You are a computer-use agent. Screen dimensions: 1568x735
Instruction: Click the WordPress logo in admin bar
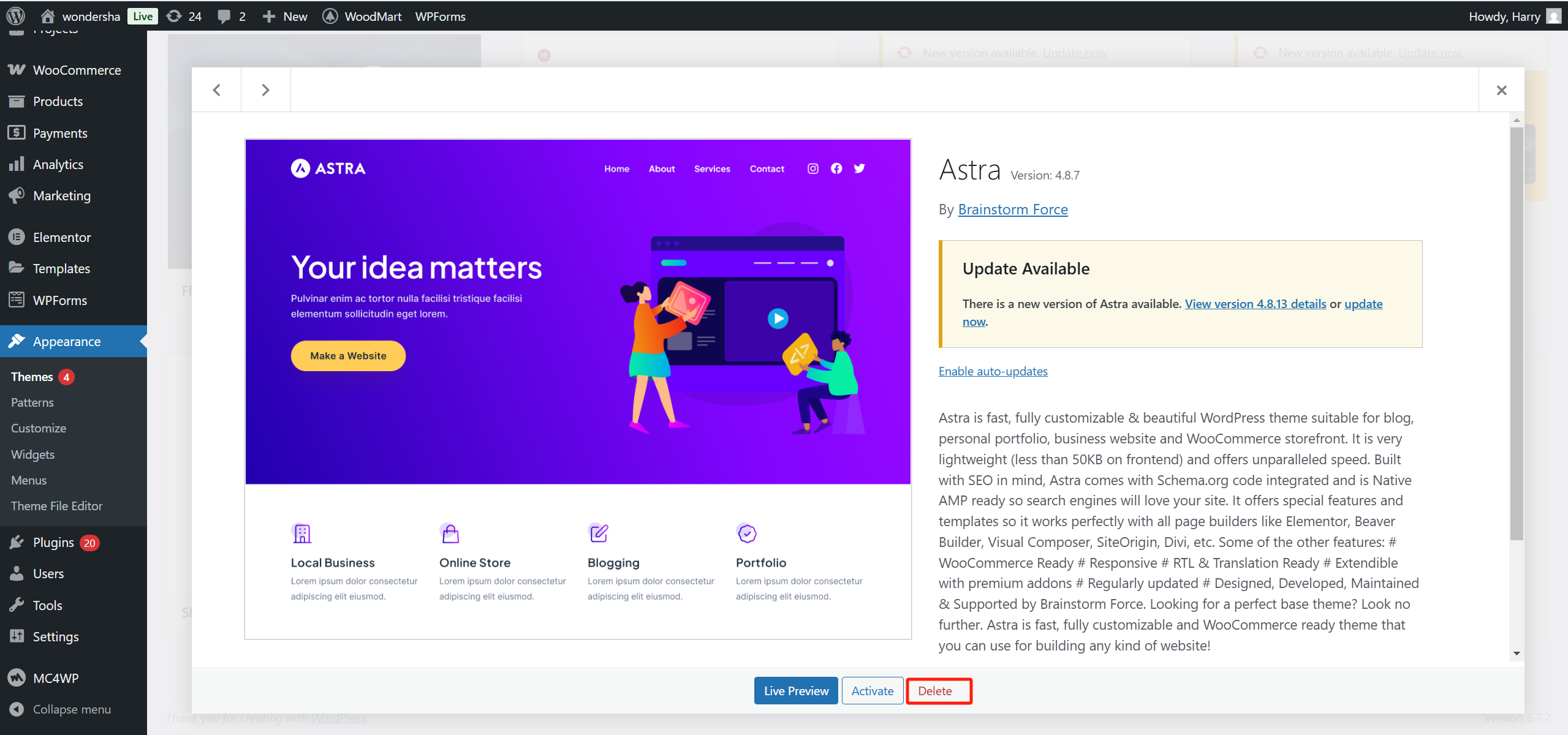coord(15,16)
